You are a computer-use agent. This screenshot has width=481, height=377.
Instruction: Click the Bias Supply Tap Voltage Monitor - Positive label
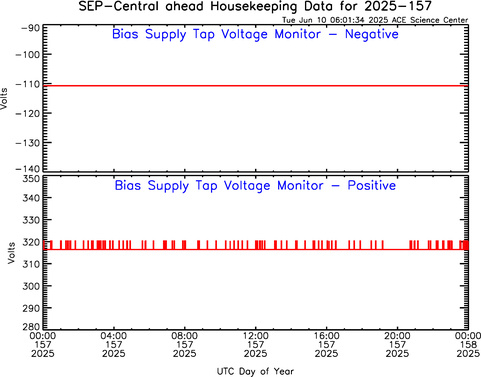pos(255,186)
